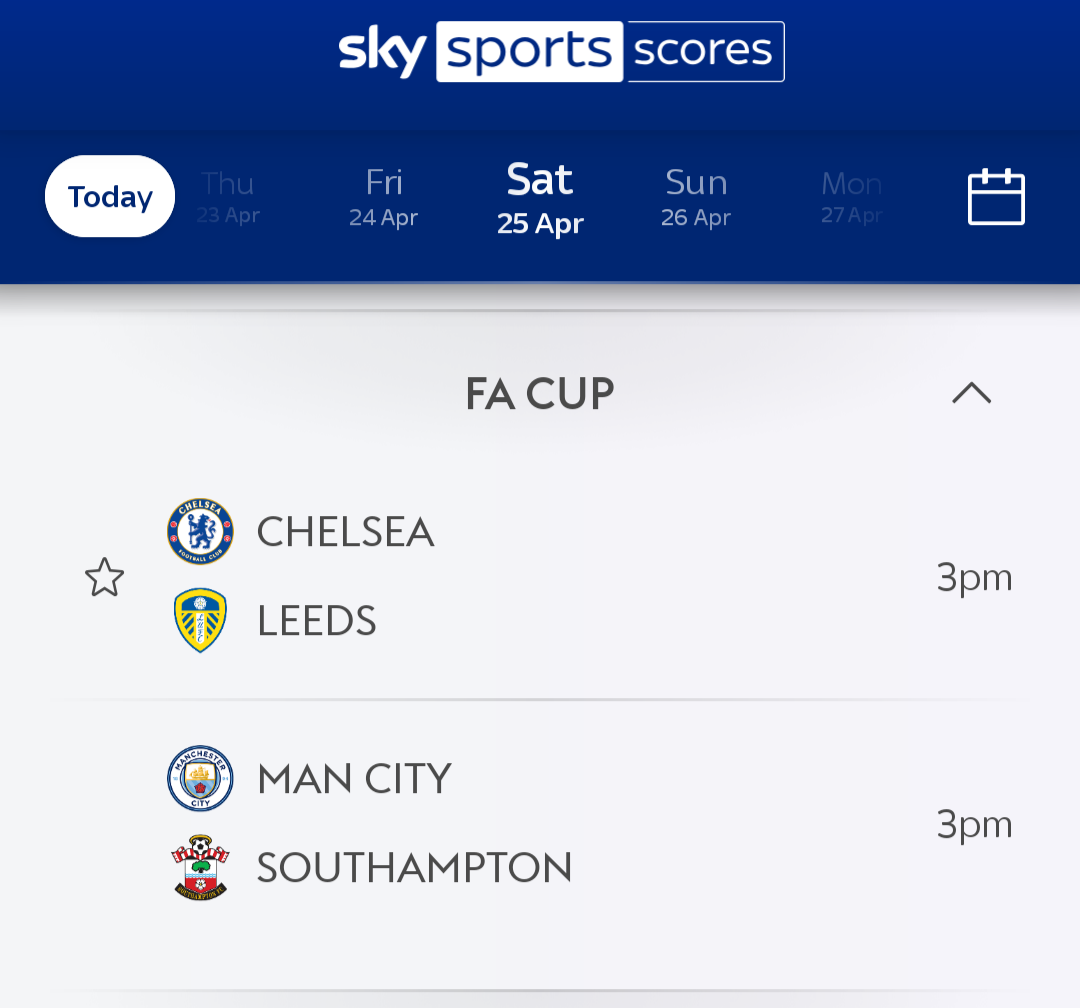Select the Mon 27 Apr tab

(x=851, y=197)
